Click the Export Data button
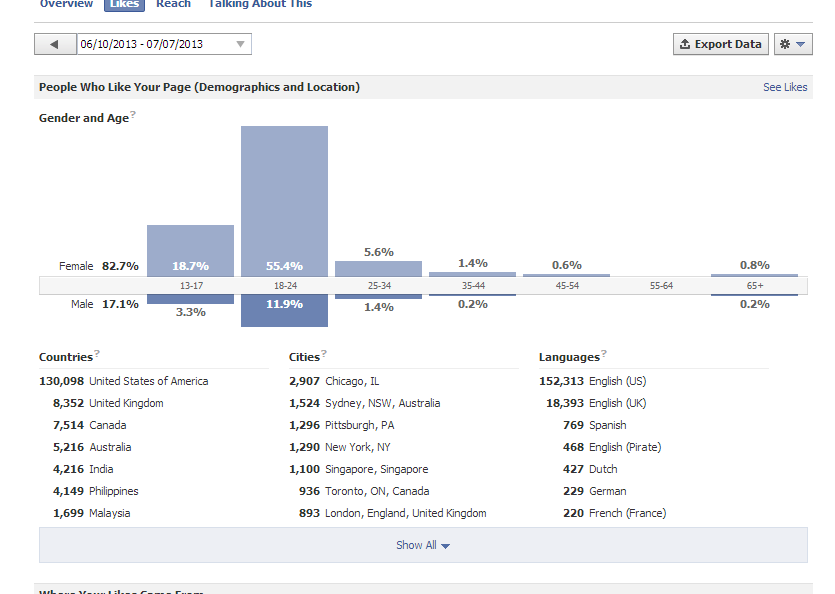Viewport: 835px width, 594px height. [721, 44]
